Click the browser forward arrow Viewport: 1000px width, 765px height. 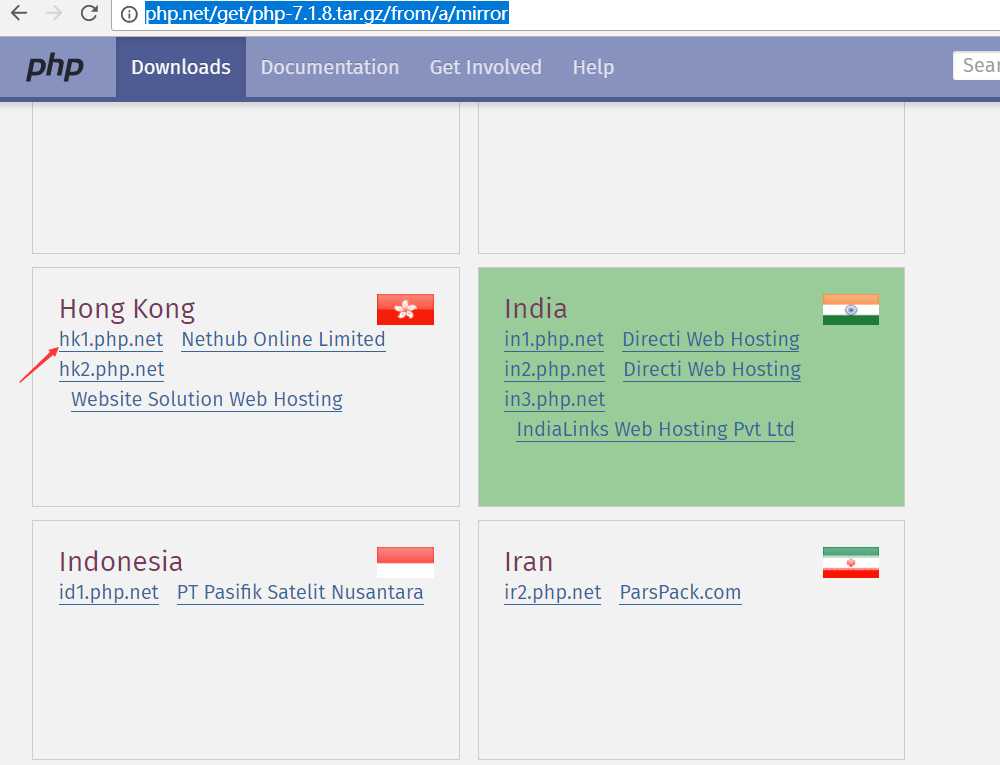(x=54, y=13)
